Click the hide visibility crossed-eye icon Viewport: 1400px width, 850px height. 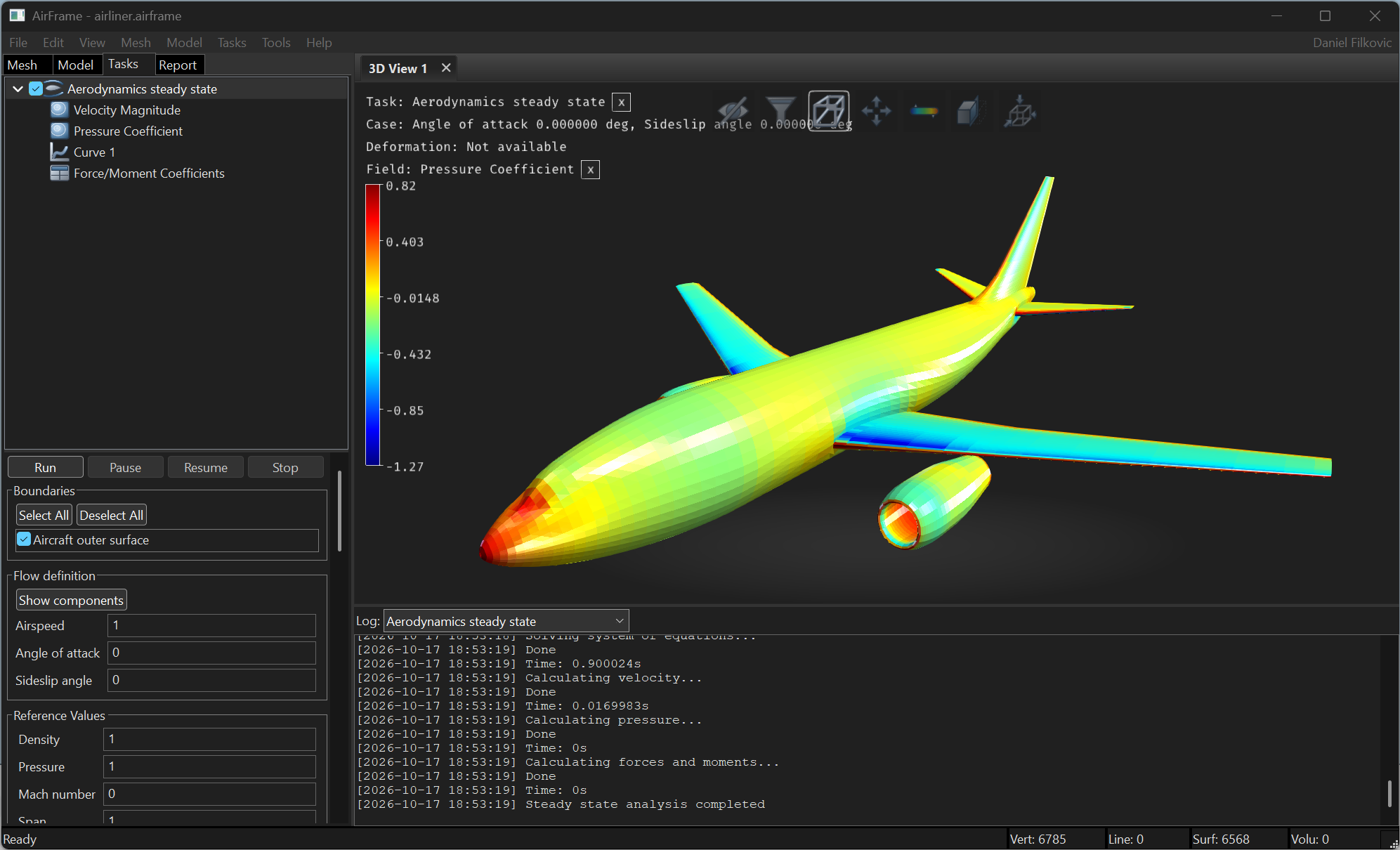[x=733, y=111]
